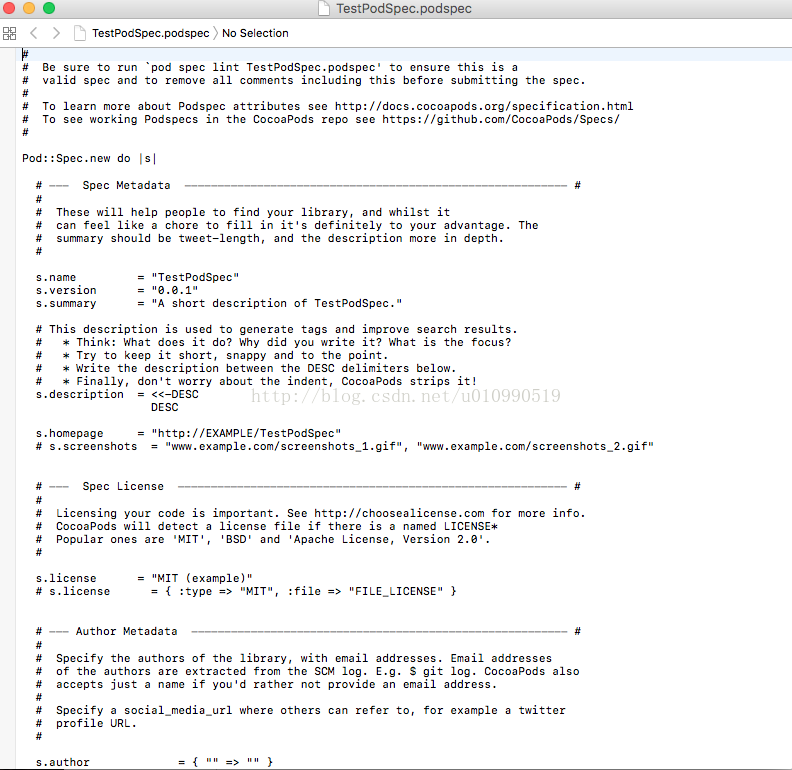Click the s.version value "0.0.1"
This screenshot has width=792, height=770.
(x=175, y=291)
